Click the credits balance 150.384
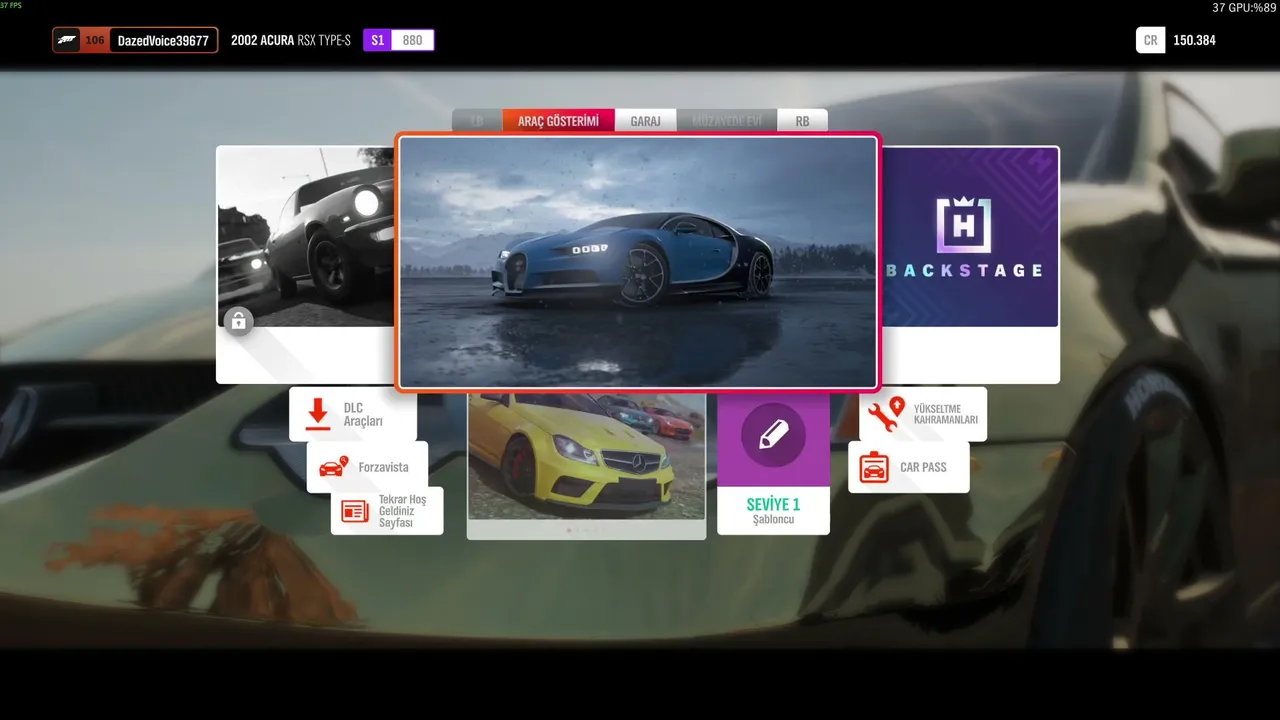Screen dimensions: 1280x720 coord(1194,41)
